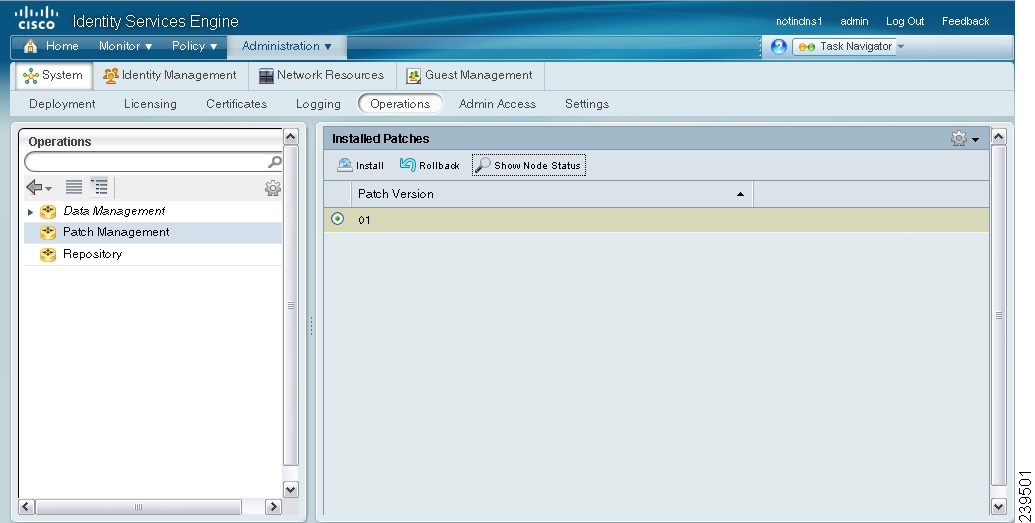Click Installed Patches scroll down arrow
The height and width of the screenshot is (523, 1035).
point(999,506)
